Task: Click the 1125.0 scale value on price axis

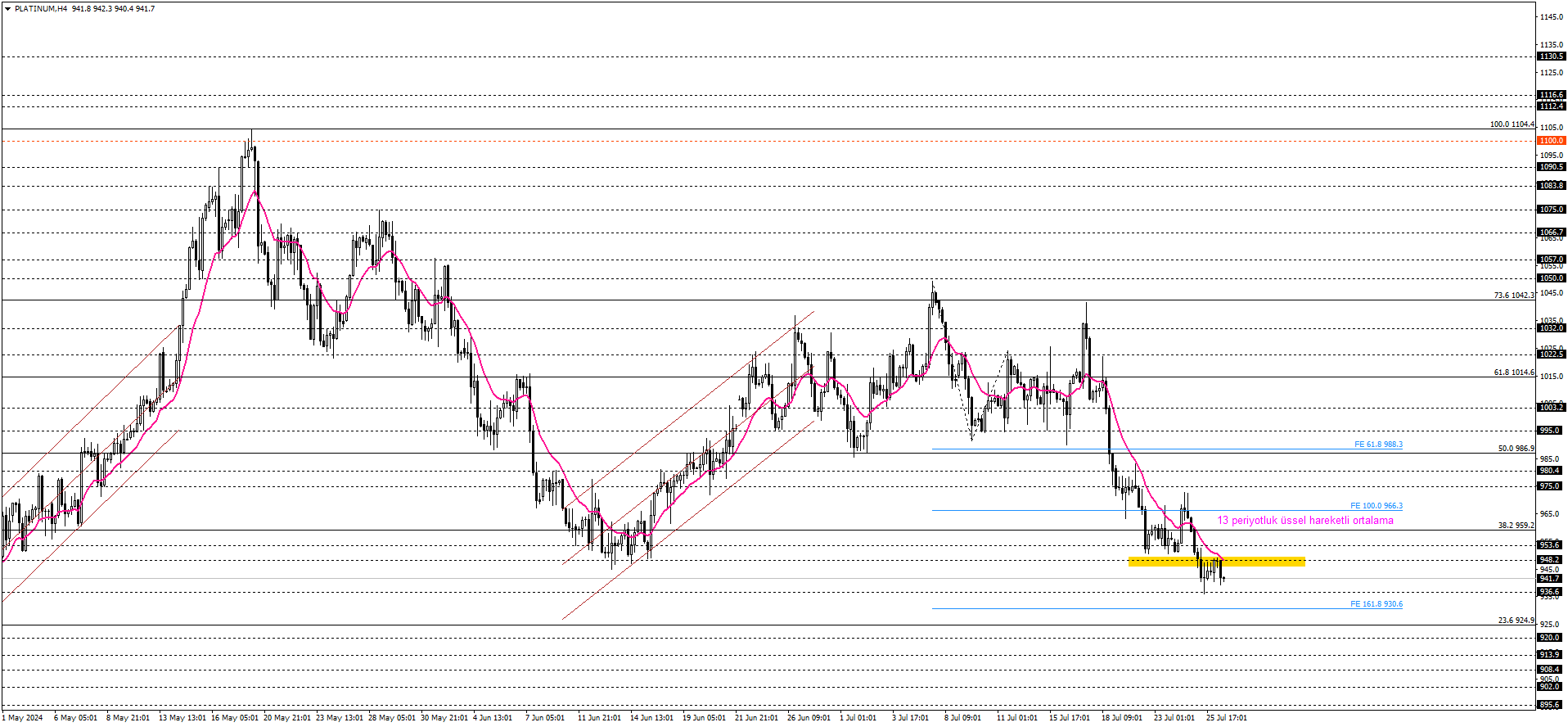Action: (x=1552, y=73)
